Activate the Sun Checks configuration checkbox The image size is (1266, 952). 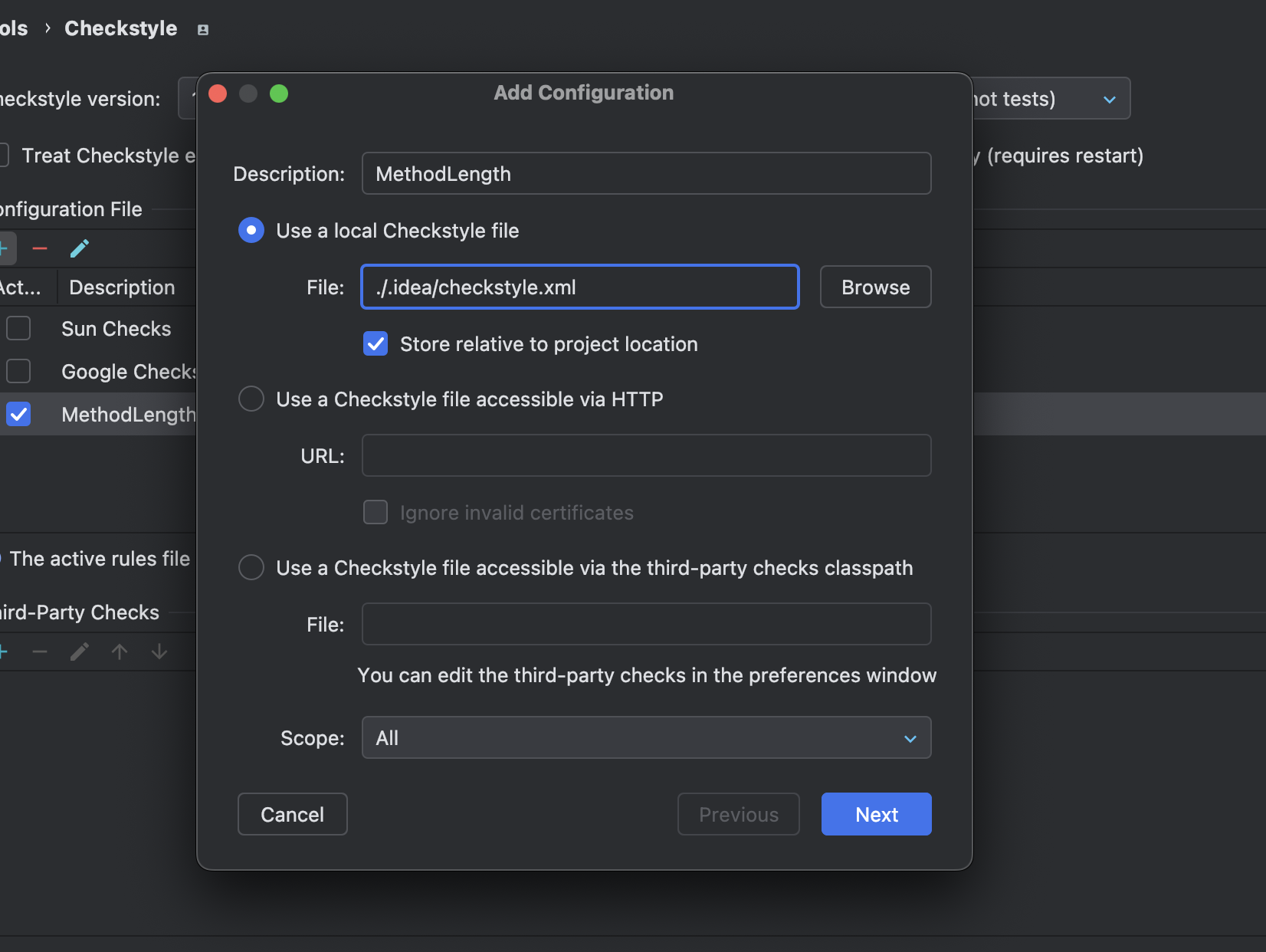point(18,328)
